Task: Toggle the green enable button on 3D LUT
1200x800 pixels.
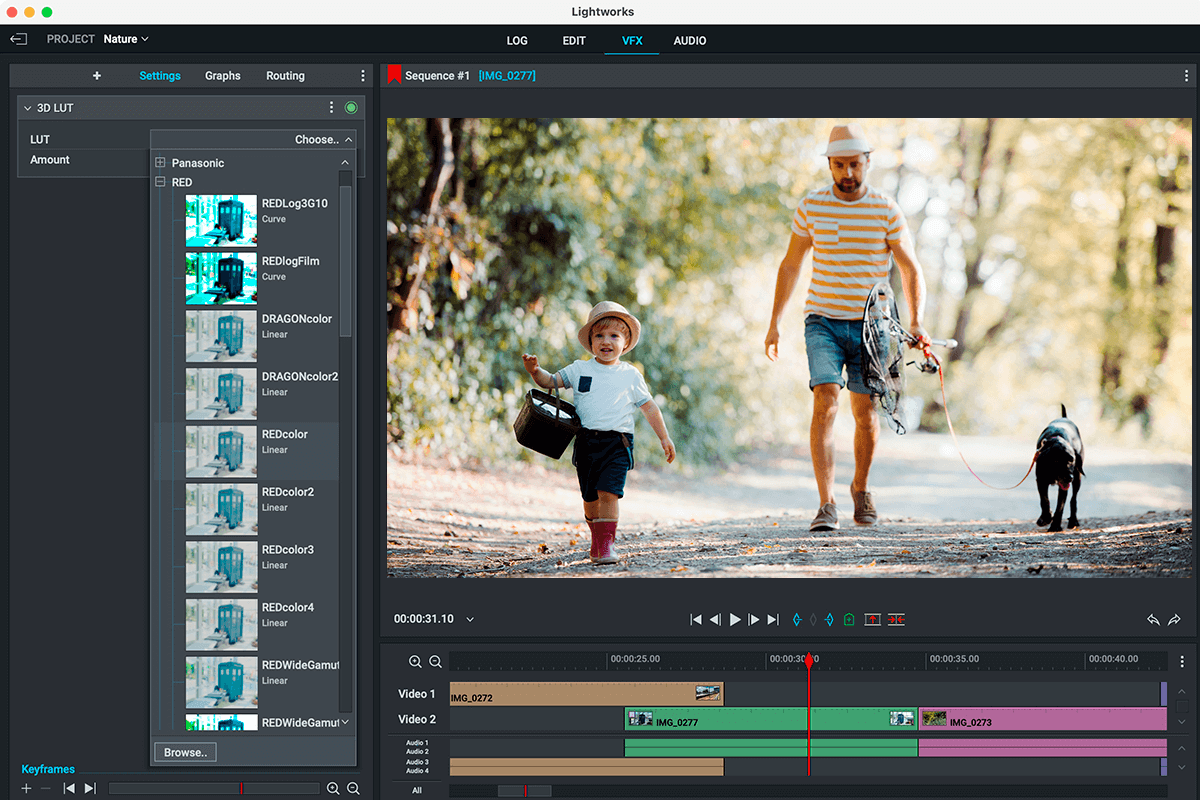Action: coord(350,107)
